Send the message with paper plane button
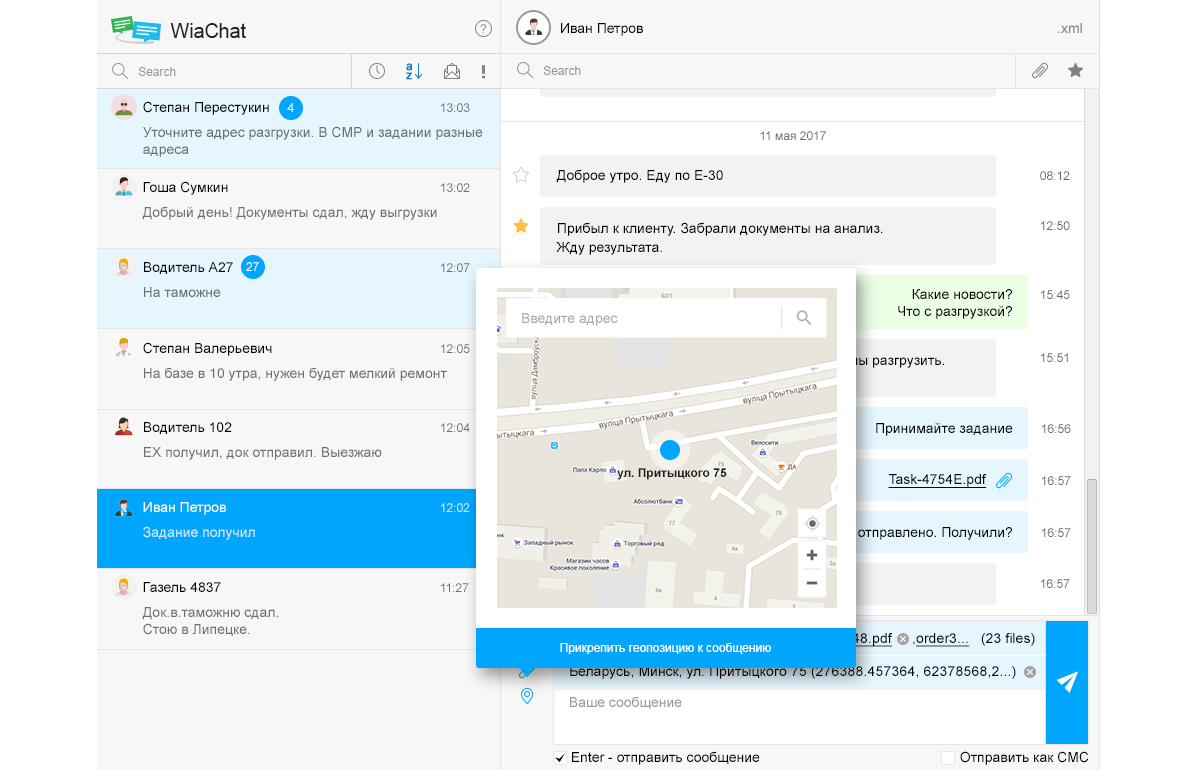1200x770 pixels. point(1067,682)
